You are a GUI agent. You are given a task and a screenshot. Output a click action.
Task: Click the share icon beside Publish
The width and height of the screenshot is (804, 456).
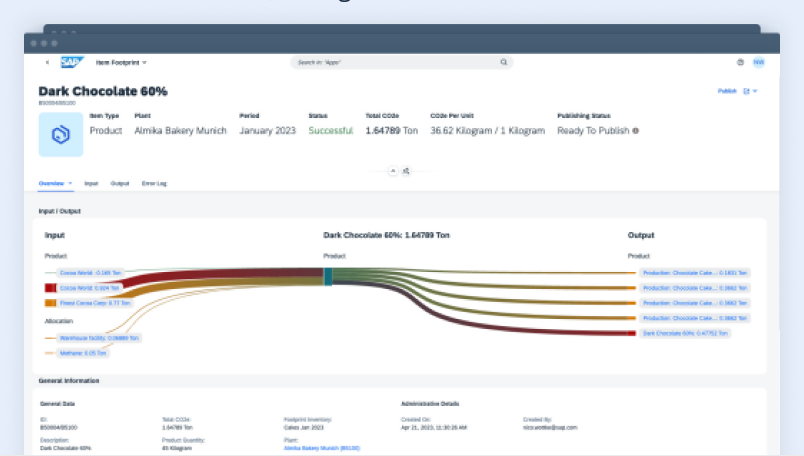pos(746,91)
